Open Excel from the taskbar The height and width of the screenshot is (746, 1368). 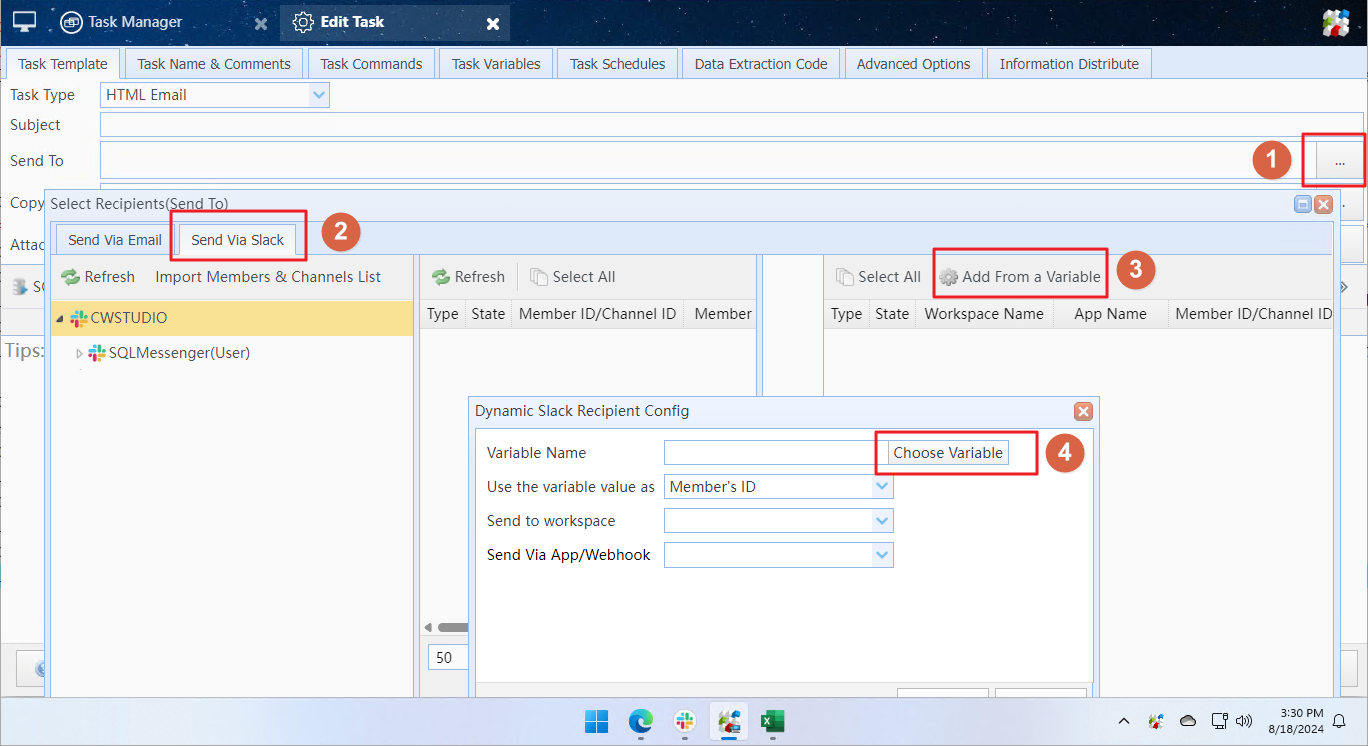pos(772,720)
